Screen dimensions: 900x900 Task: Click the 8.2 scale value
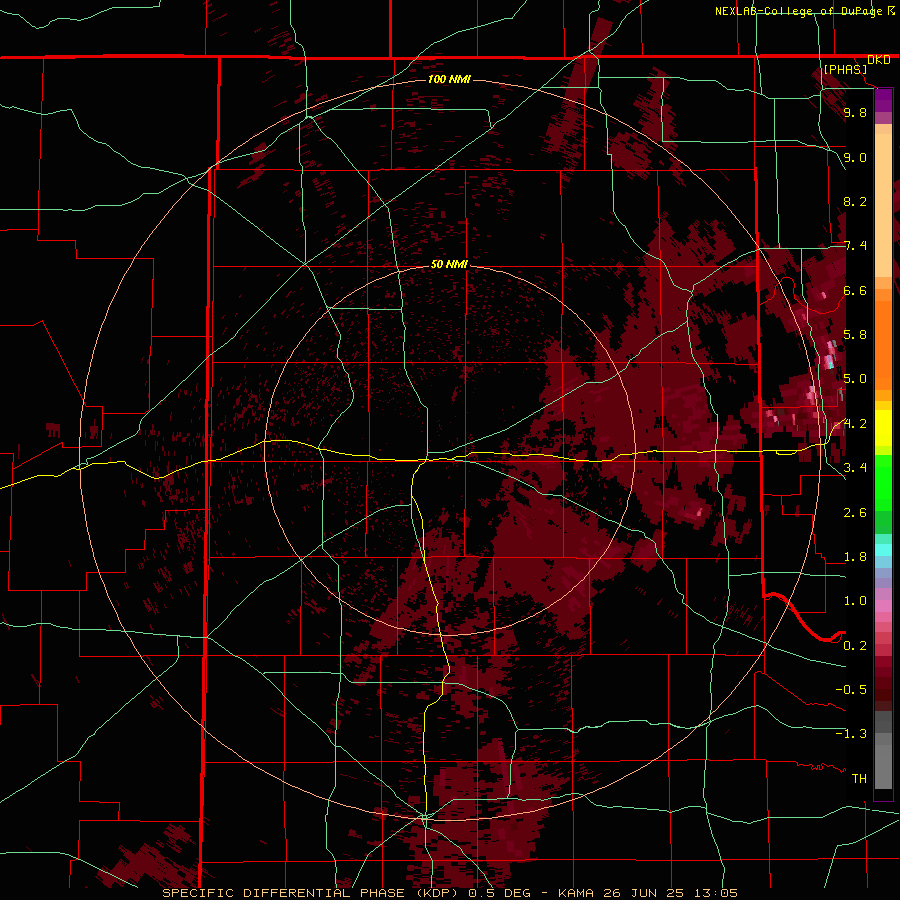click(x=855, y=201)
